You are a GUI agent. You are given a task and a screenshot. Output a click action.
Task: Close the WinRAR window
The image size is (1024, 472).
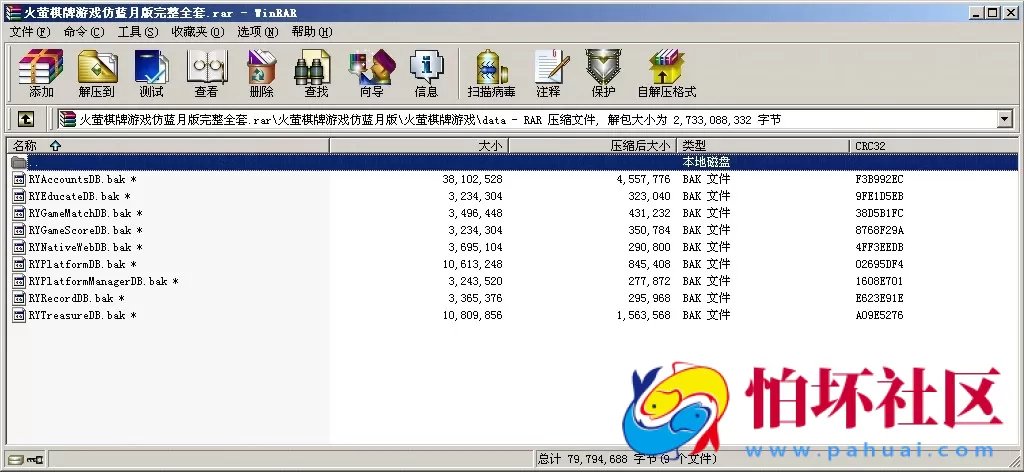pos(1010,12)
